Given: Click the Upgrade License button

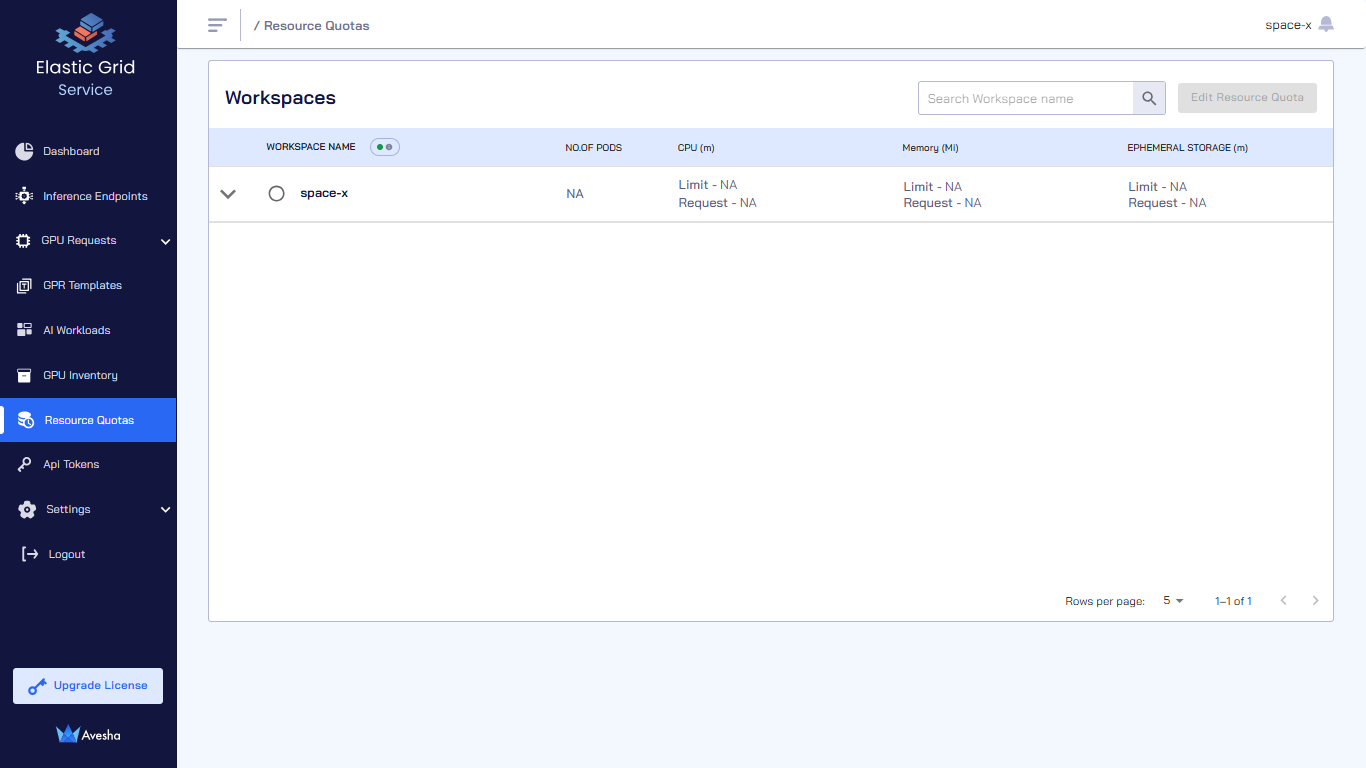Looking at the screenshot, I should coord(88,686).
